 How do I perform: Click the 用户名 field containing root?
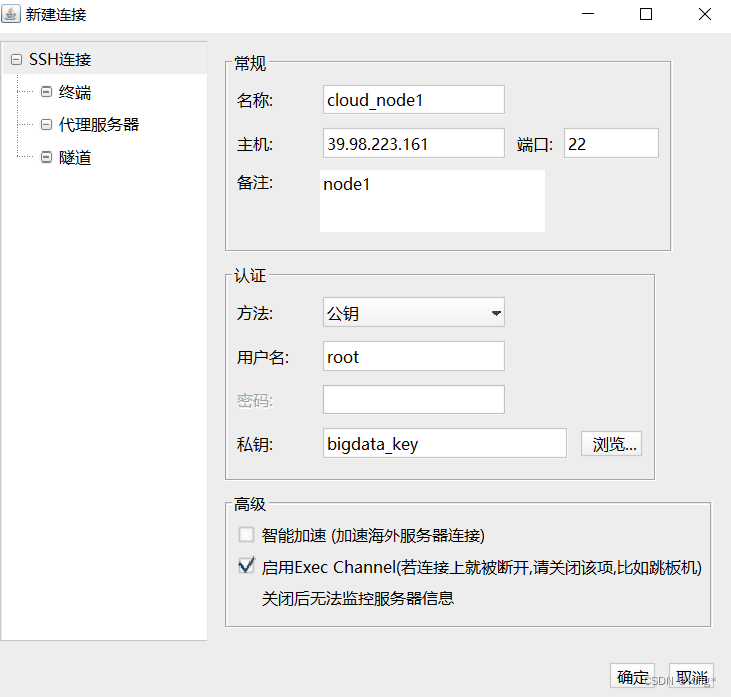[414, 356]
